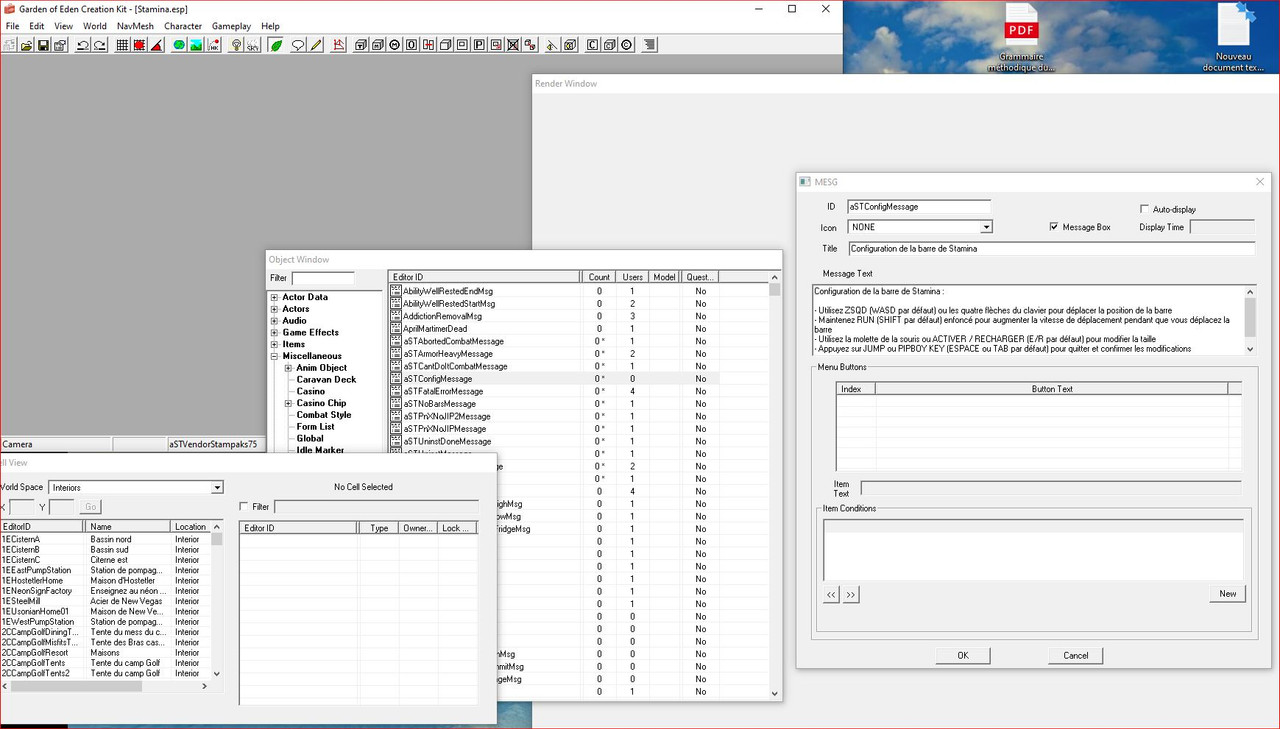Click the Object Window Filter field

(323, 278)
